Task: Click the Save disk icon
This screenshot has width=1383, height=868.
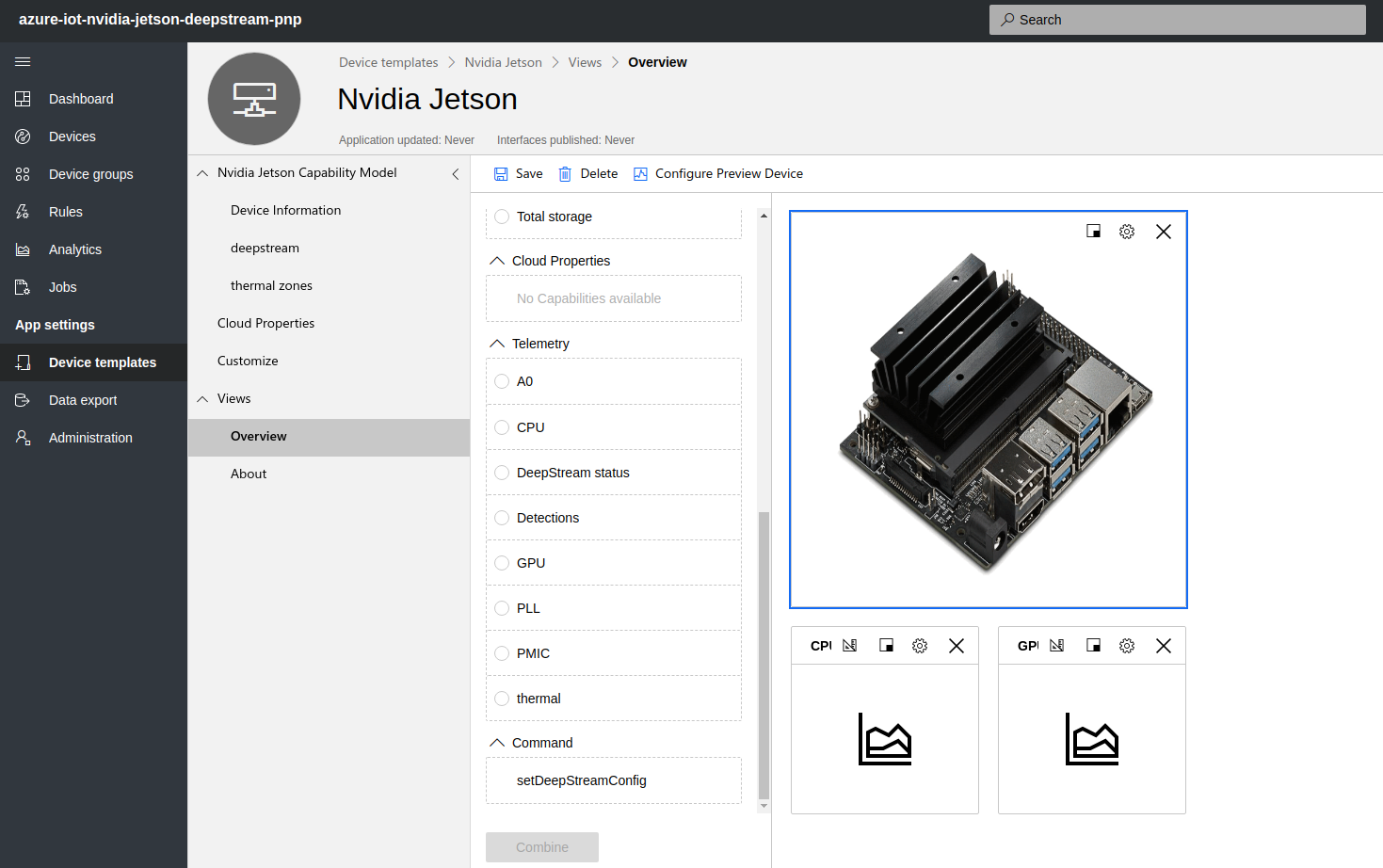Action: click(x=501, y=174)
